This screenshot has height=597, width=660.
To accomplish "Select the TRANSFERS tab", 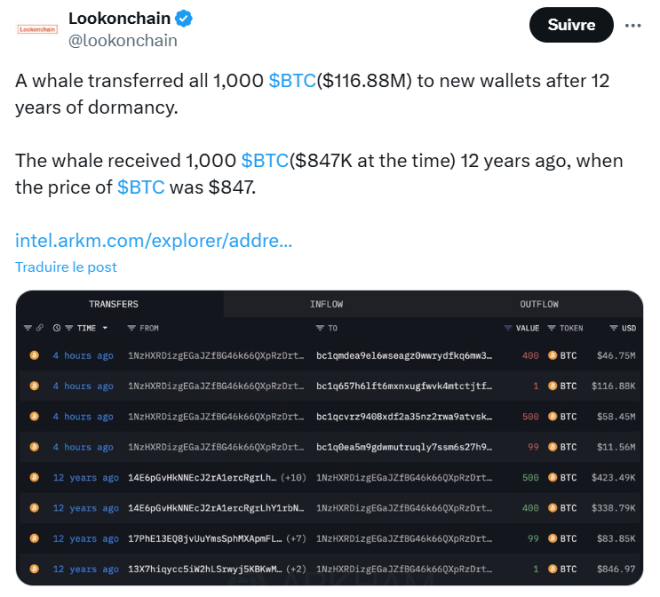I will point(114,304).
